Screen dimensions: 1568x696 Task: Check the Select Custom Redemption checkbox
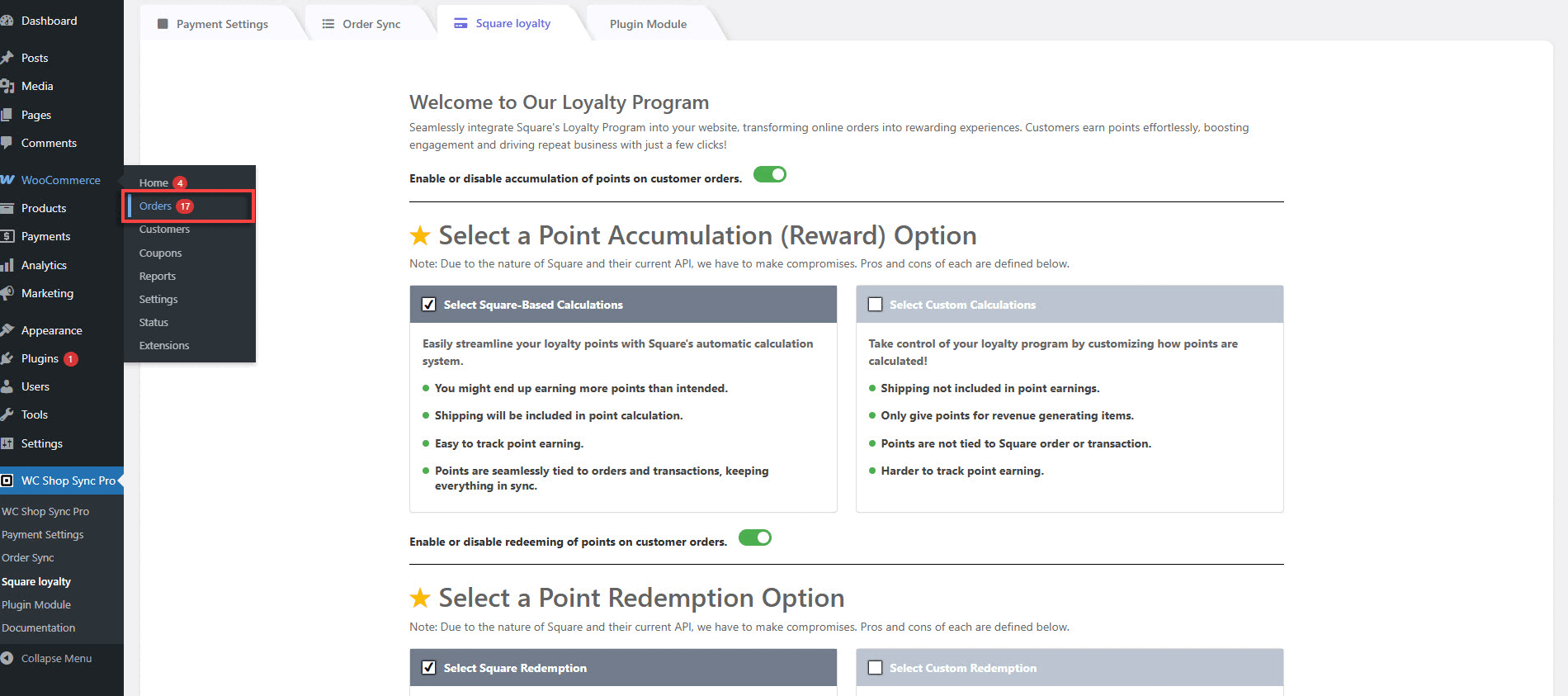(876, 668)
